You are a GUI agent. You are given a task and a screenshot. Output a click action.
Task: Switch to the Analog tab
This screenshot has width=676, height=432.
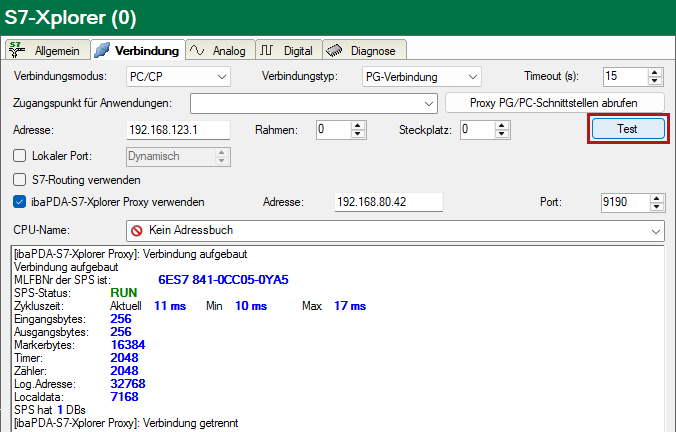[x=220, y=50]
